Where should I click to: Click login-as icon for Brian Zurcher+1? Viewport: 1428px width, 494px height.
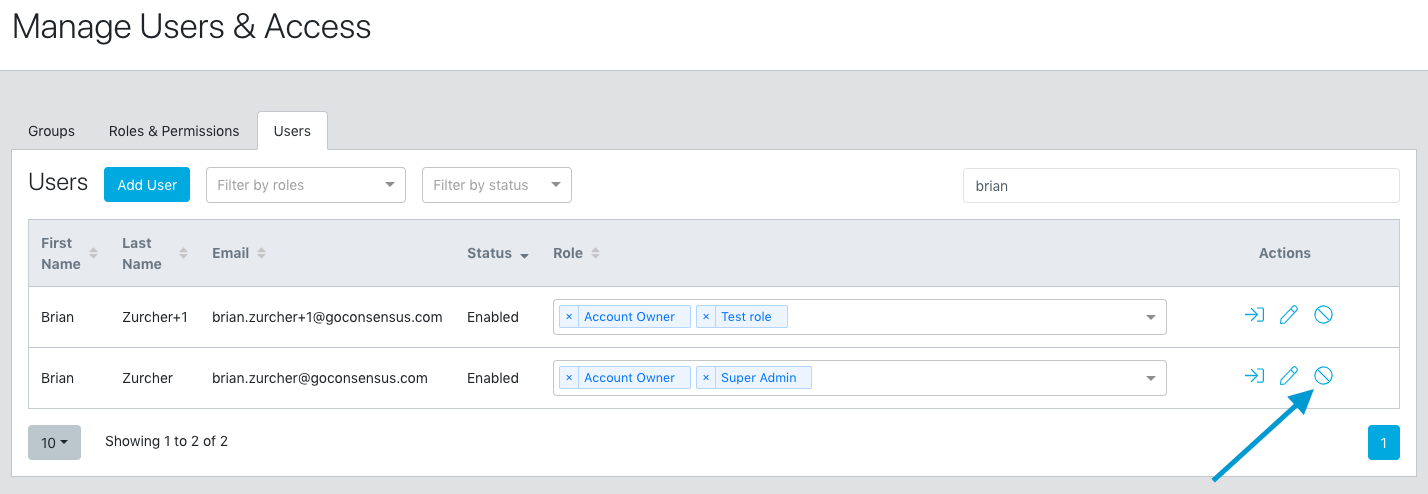1254,316
